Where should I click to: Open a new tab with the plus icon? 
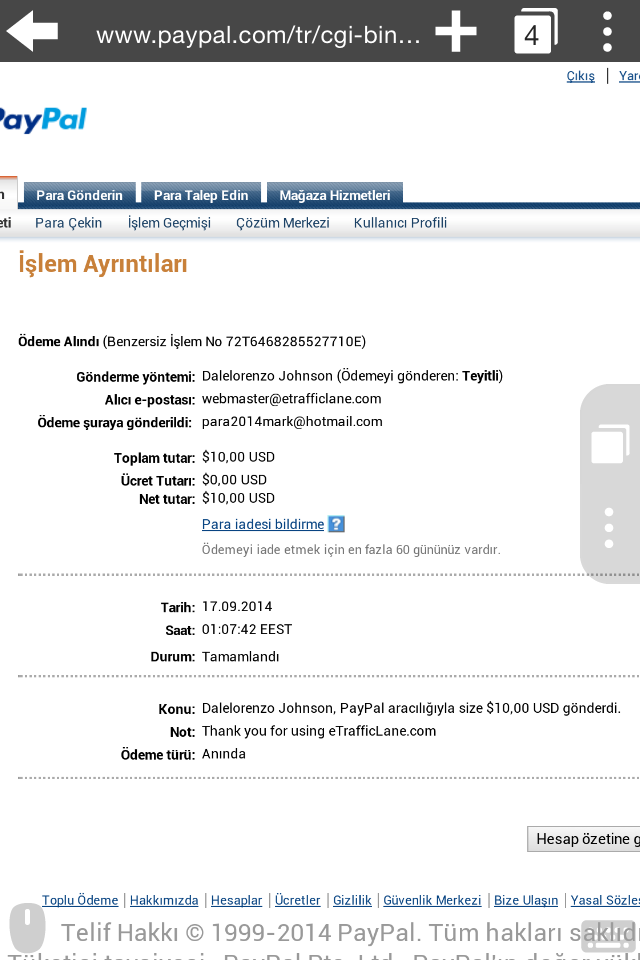click(x=456, y=31)
